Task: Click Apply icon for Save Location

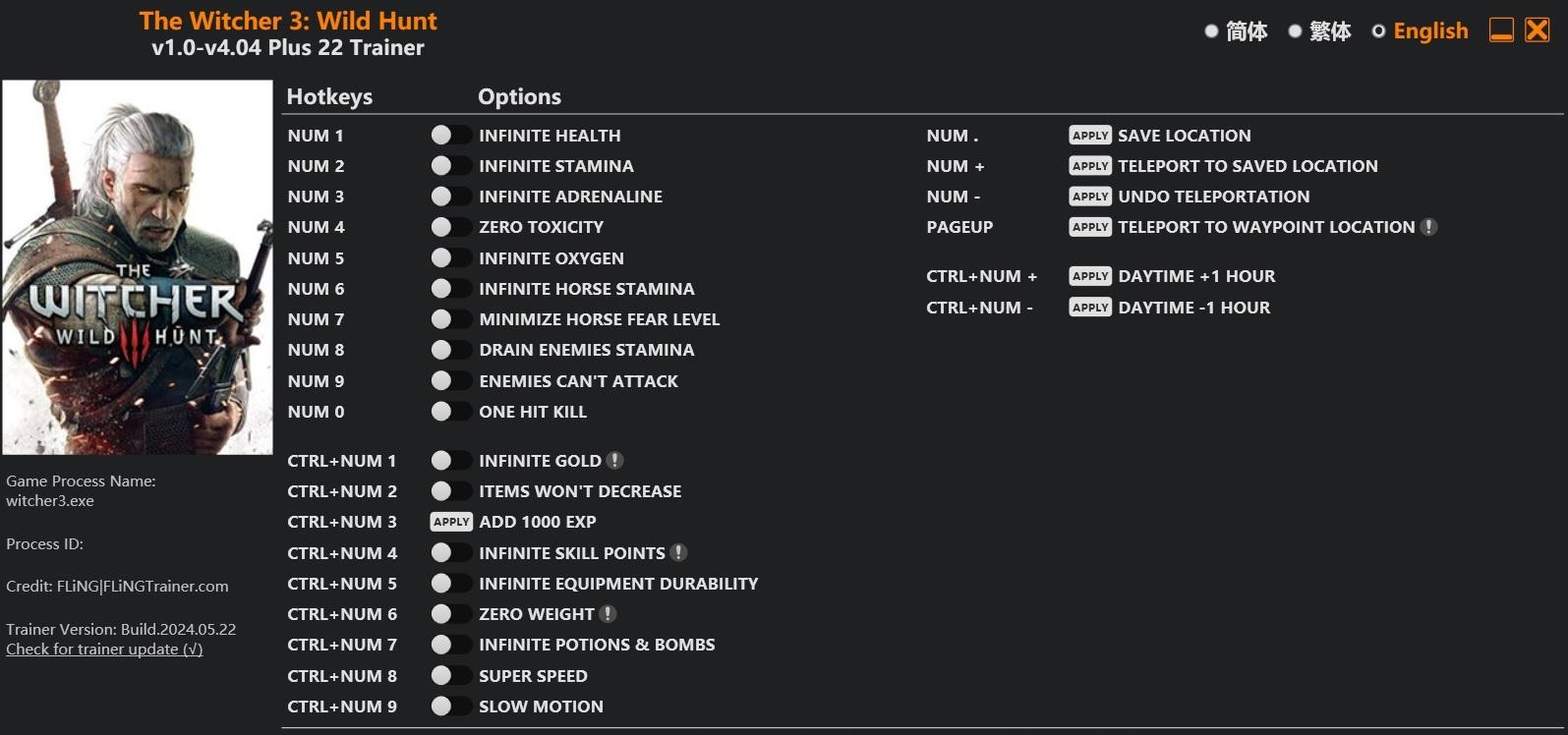Action: tap(1090, 136)
